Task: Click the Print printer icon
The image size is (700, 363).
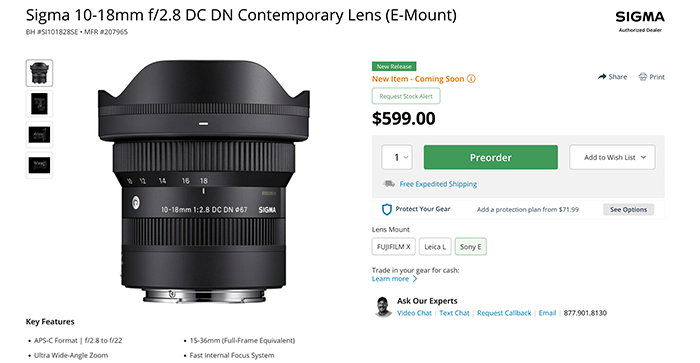Action: (642, 77)
